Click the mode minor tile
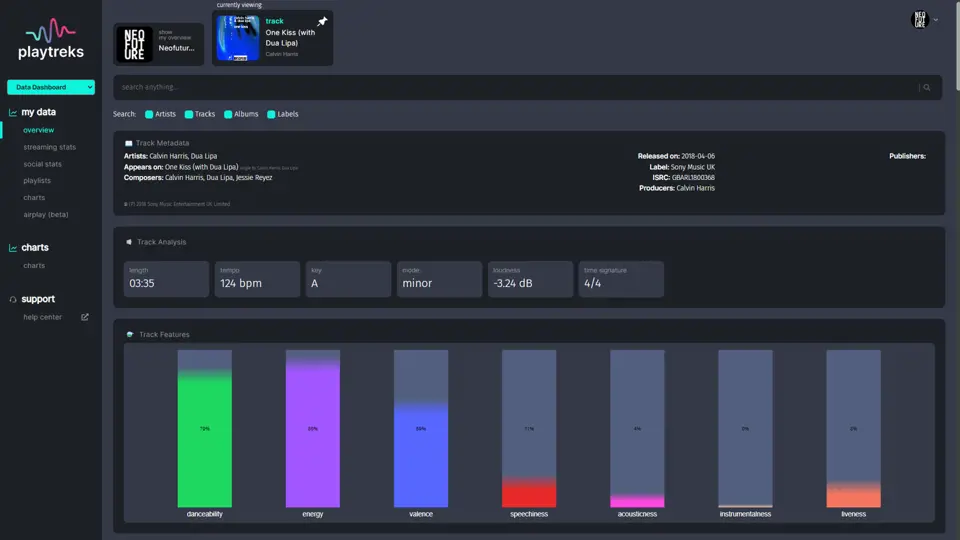Image resolution: width=960 pixels, height=540 pixels. pos(440,279)
